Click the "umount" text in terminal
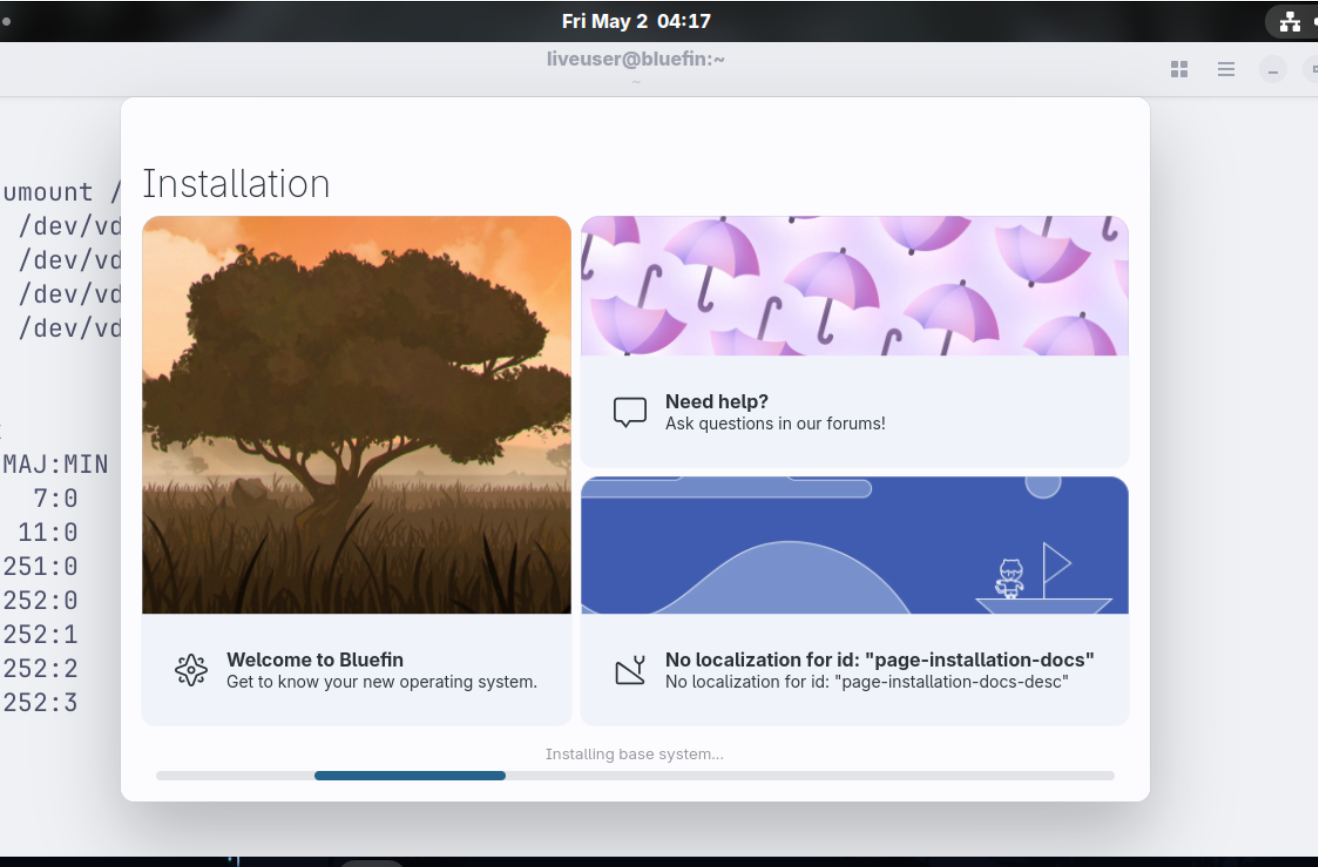This screenshot has width=1318, height=867. (x=48, y=192)
